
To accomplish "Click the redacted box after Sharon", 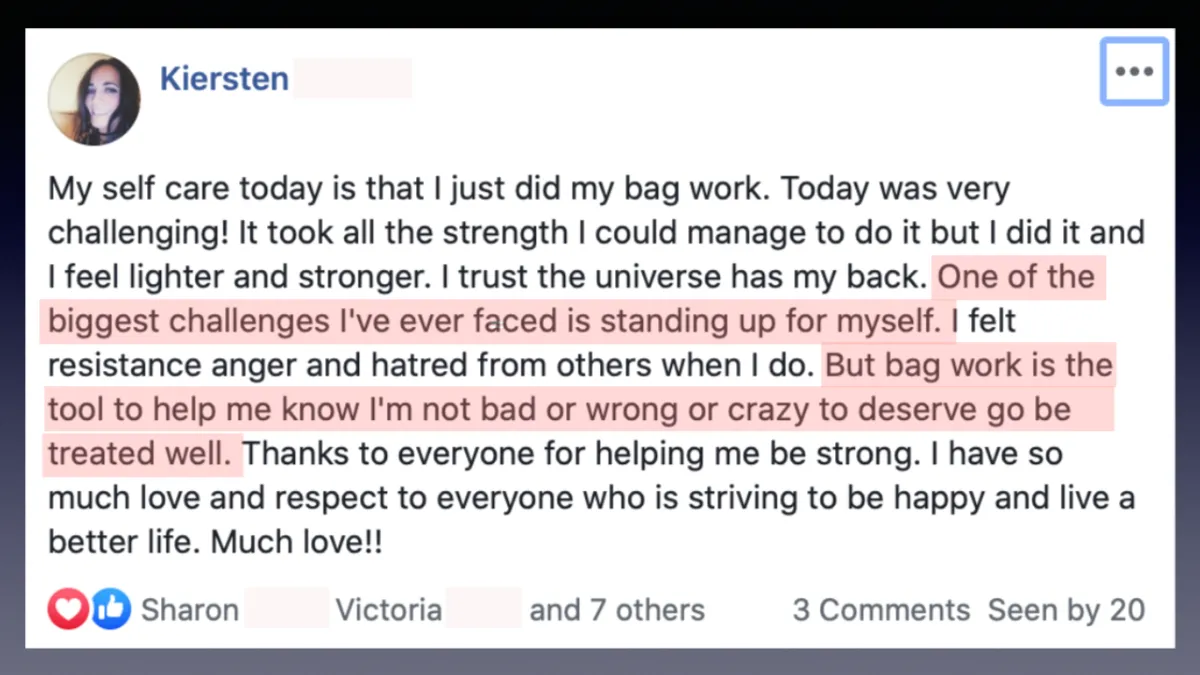I will (x=286, y=609).
